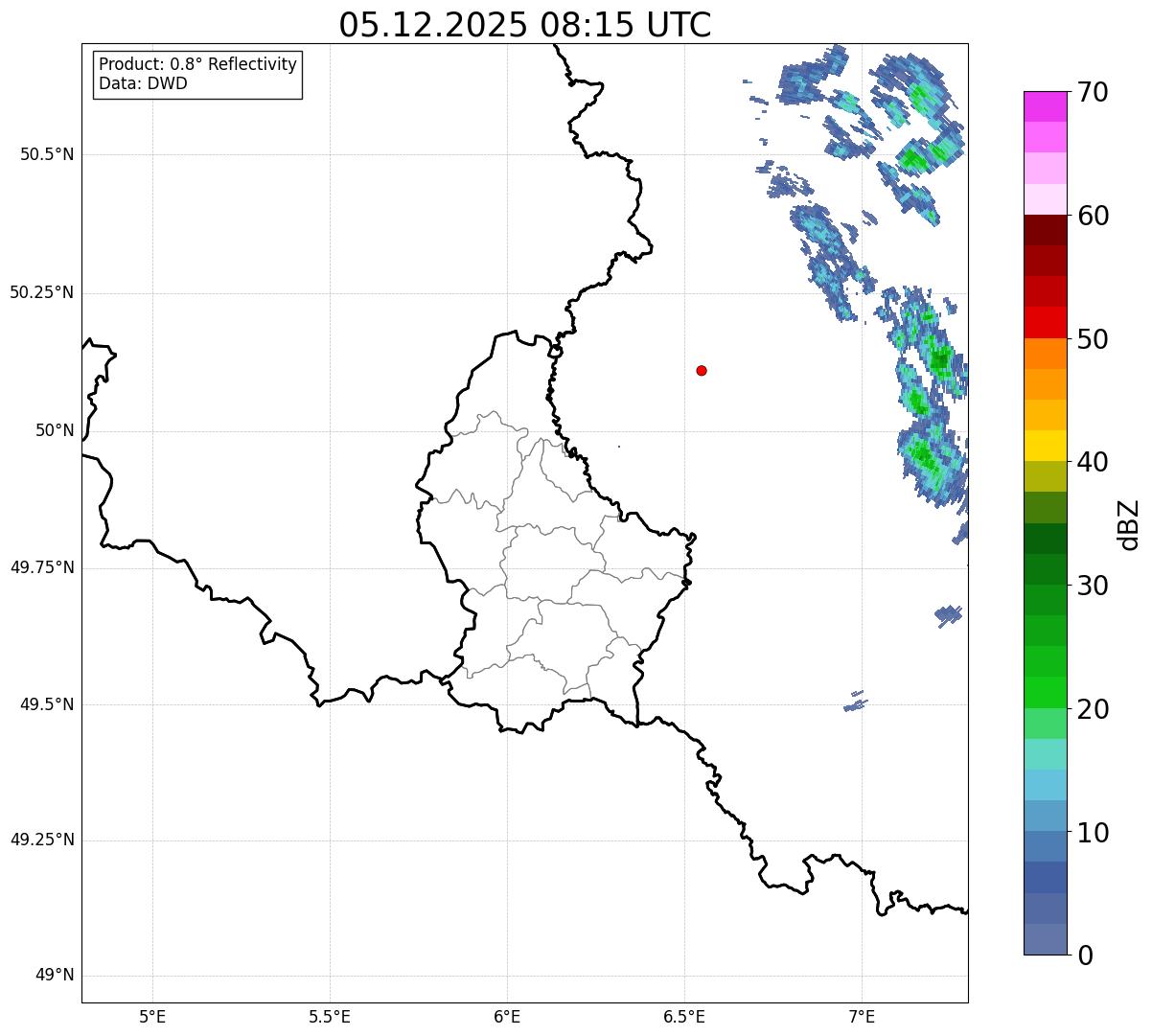Pick the magenta swatch atop the colorbar

click(x=1045, y=106)
